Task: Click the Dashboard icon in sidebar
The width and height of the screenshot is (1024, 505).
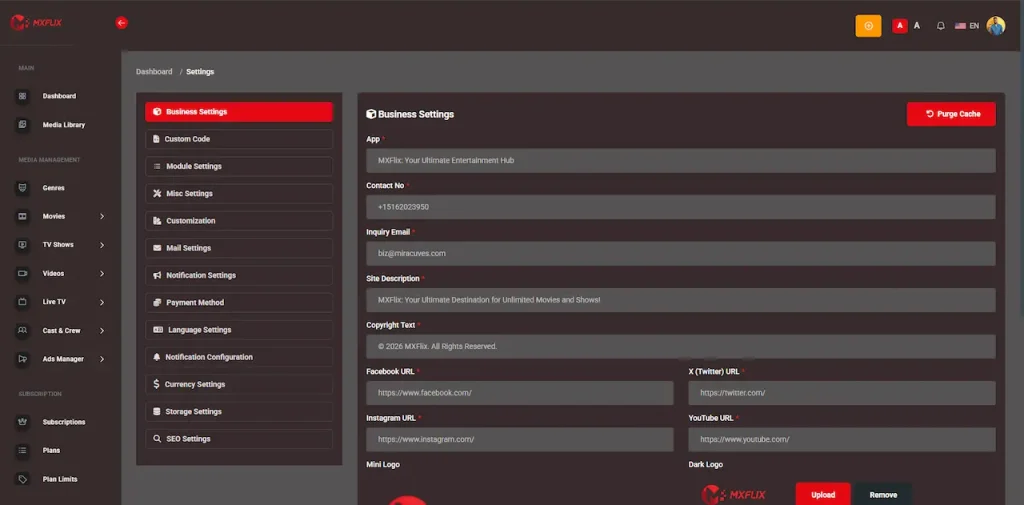Action: [23, 96]
